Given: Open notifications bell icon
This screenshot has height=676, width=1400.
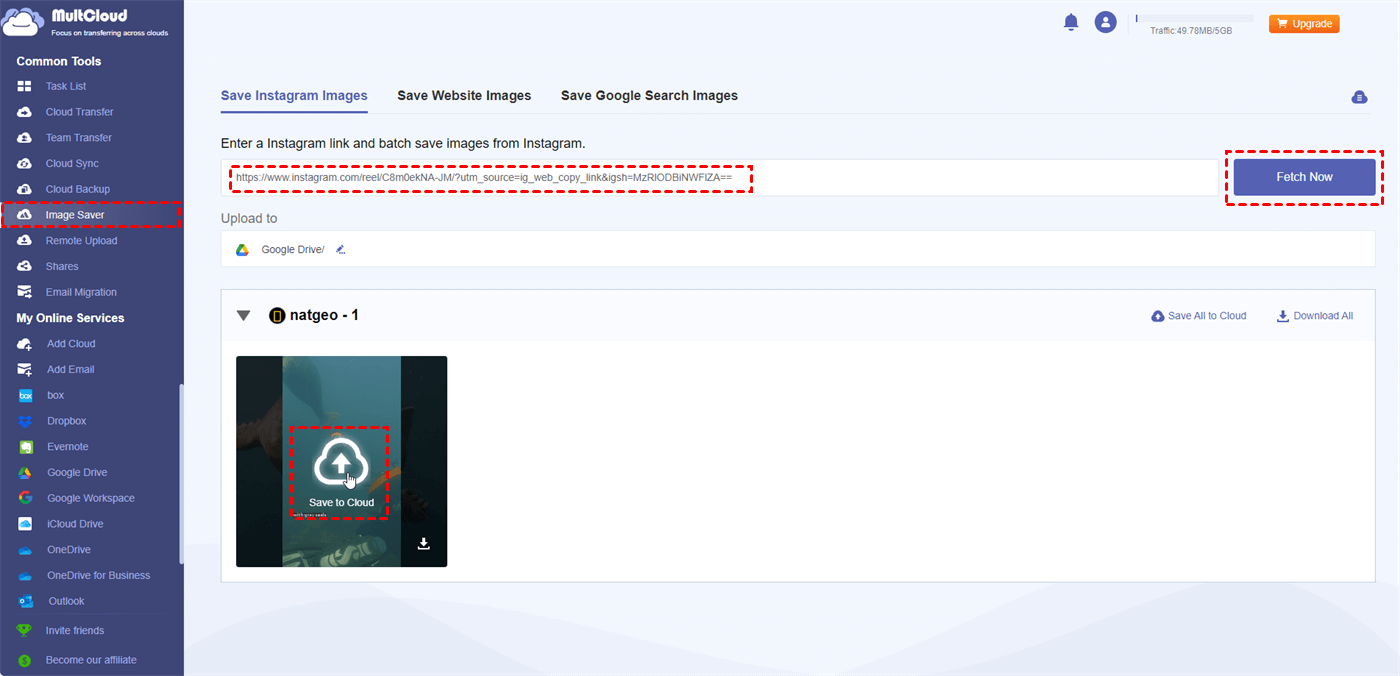Looking at the screenshot, I should click(1071, 22).
